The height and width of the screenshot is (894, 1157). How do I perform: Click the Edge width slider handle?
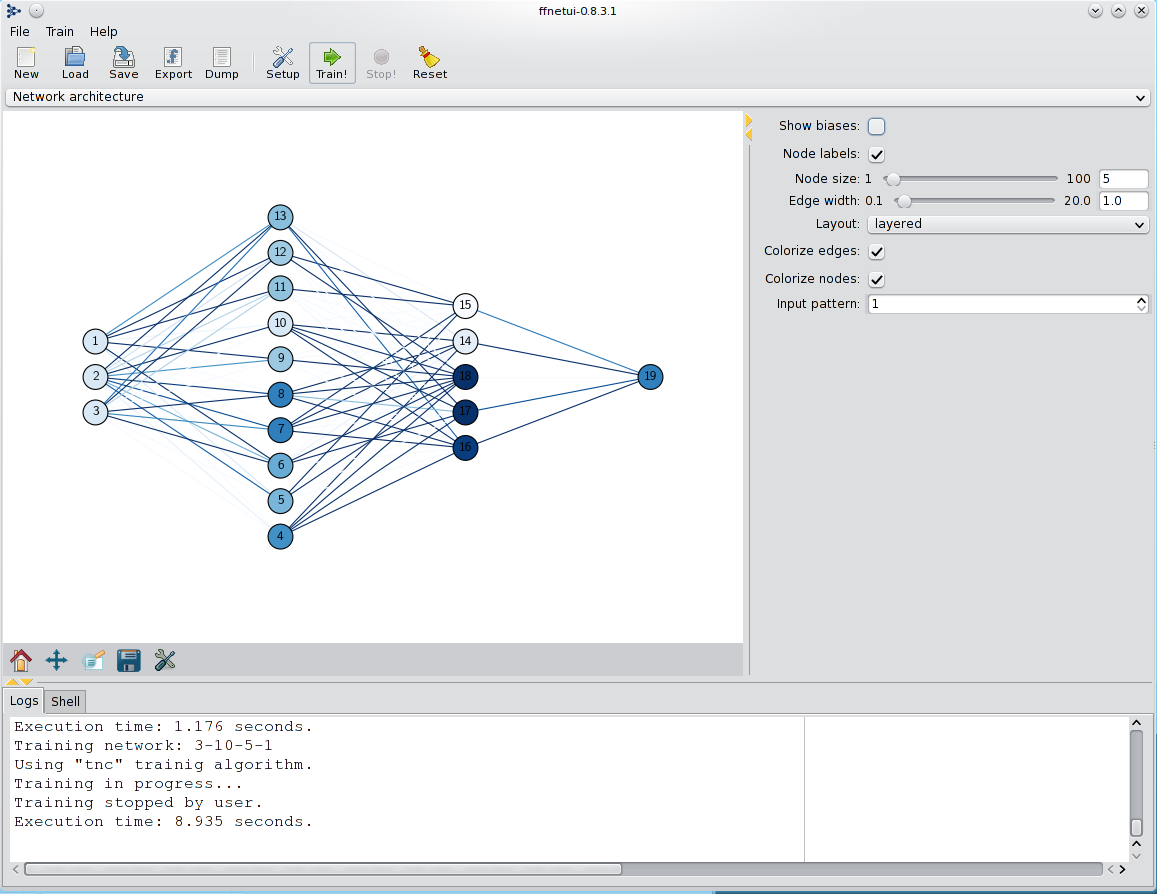(x=903, y=201)
